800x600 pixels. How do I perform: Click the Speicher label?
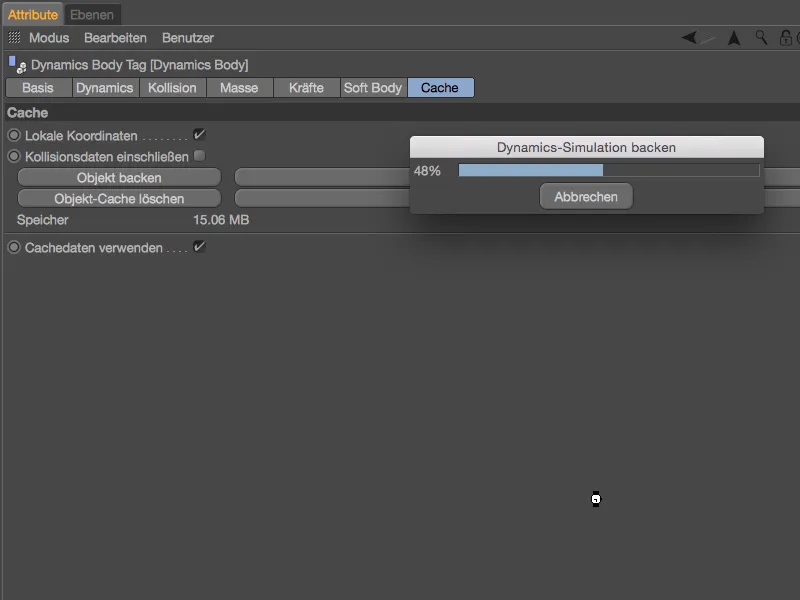pos(42,220)
